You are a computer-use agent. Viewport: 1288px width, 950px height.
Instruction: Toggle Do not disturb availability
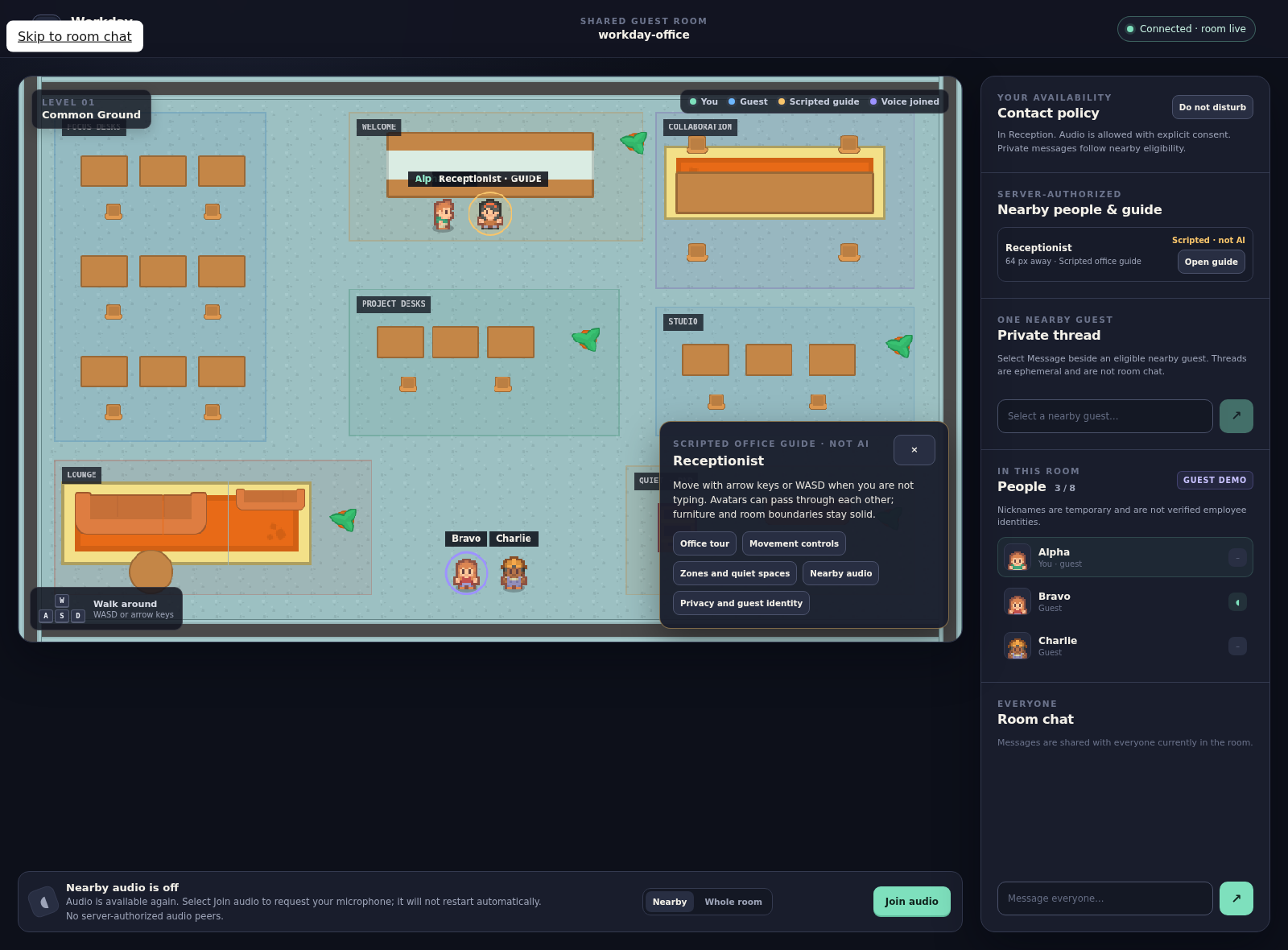point(1212,107)
